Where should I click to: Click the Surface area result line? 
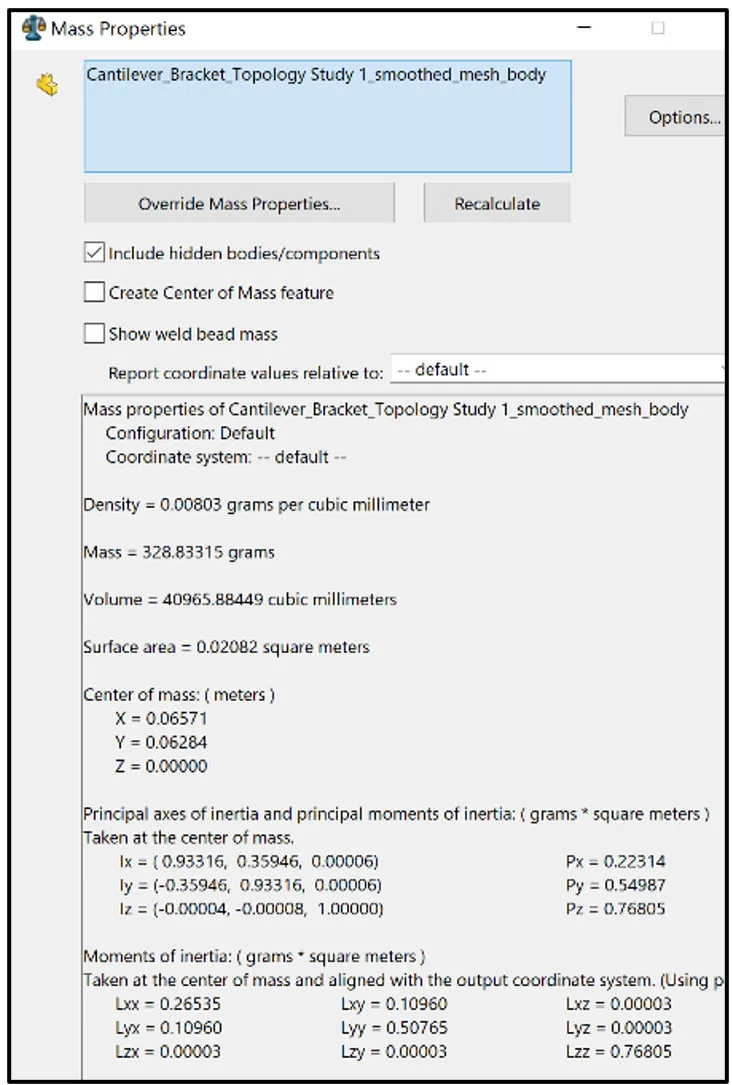pyautogui.click(x=226, y=648)
